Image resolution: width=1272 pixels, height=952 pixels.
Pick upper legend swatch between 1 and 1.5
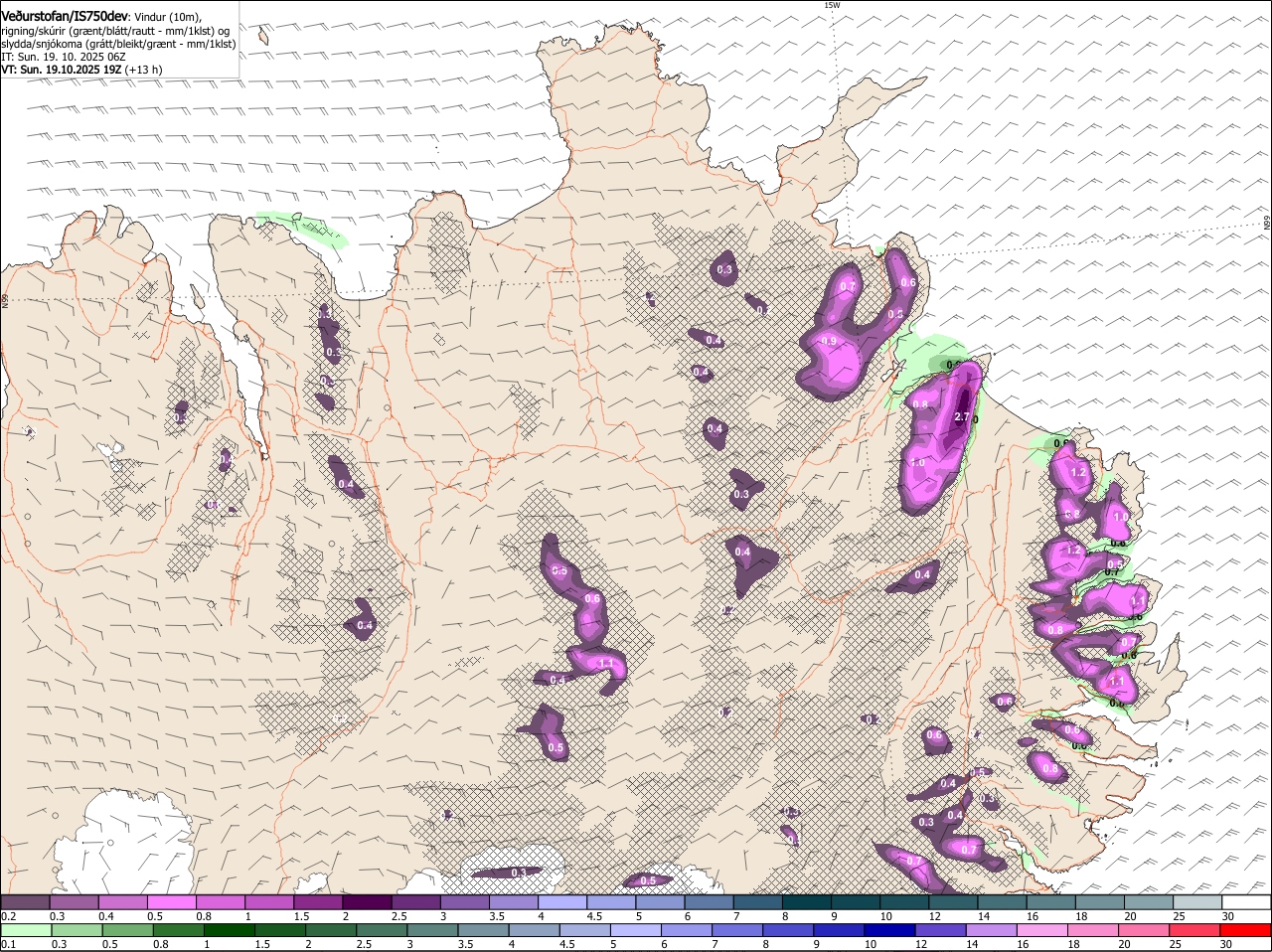pos(268,902)
